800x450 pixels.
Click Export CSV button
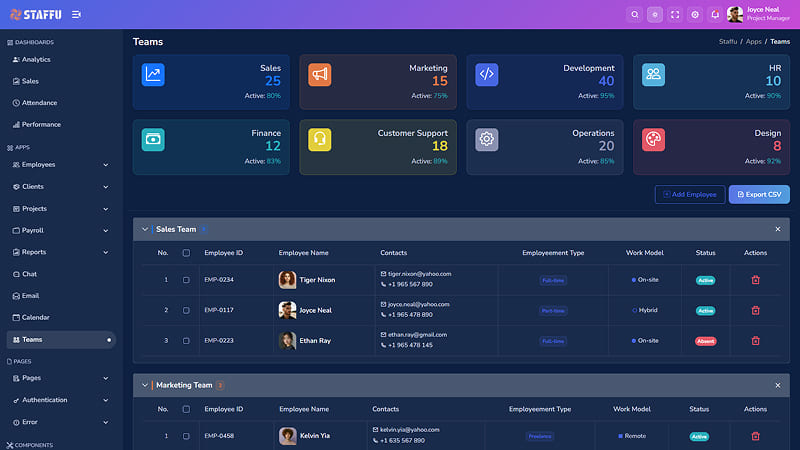point(759,194)
